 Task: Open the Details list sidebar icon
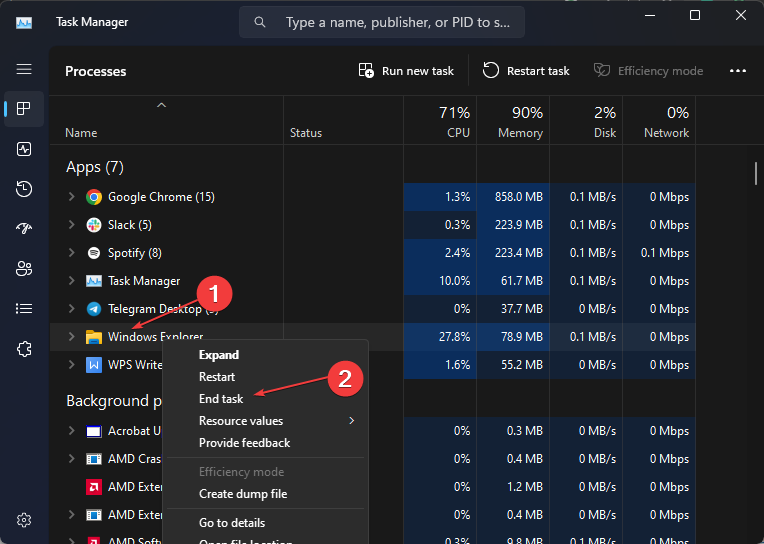click(x=24, y=309)
